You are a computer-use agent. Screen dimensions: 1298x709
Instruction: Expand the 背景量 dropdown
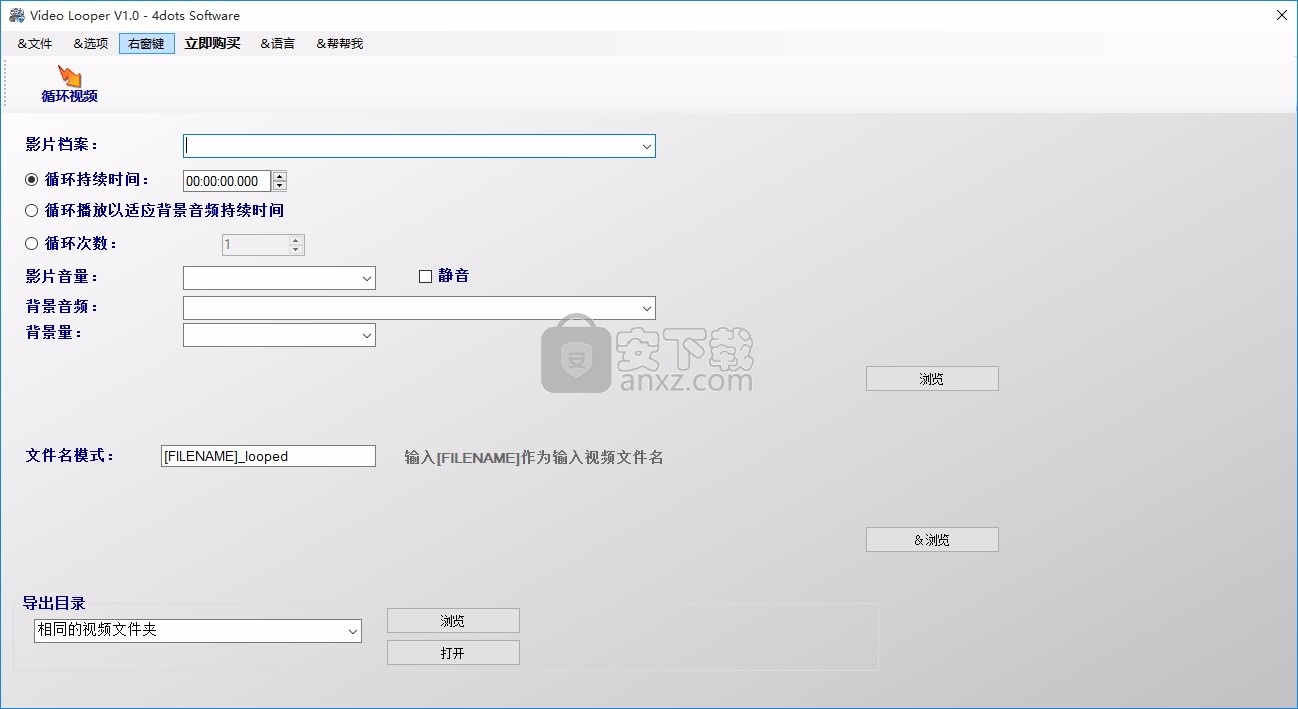(x=366, y=336)
